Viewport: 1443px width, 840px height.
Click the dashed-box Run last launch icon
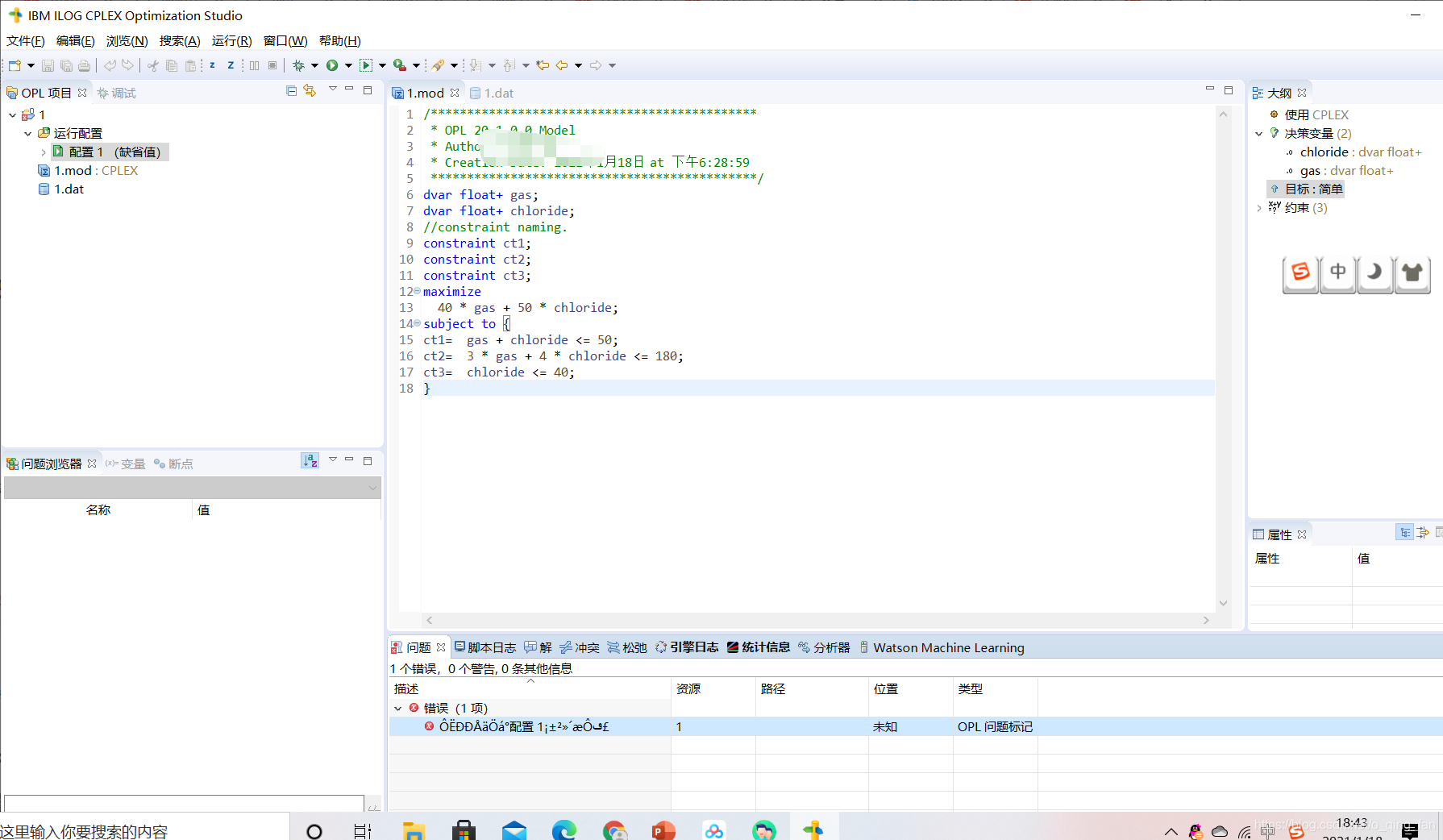coord(366,65)
